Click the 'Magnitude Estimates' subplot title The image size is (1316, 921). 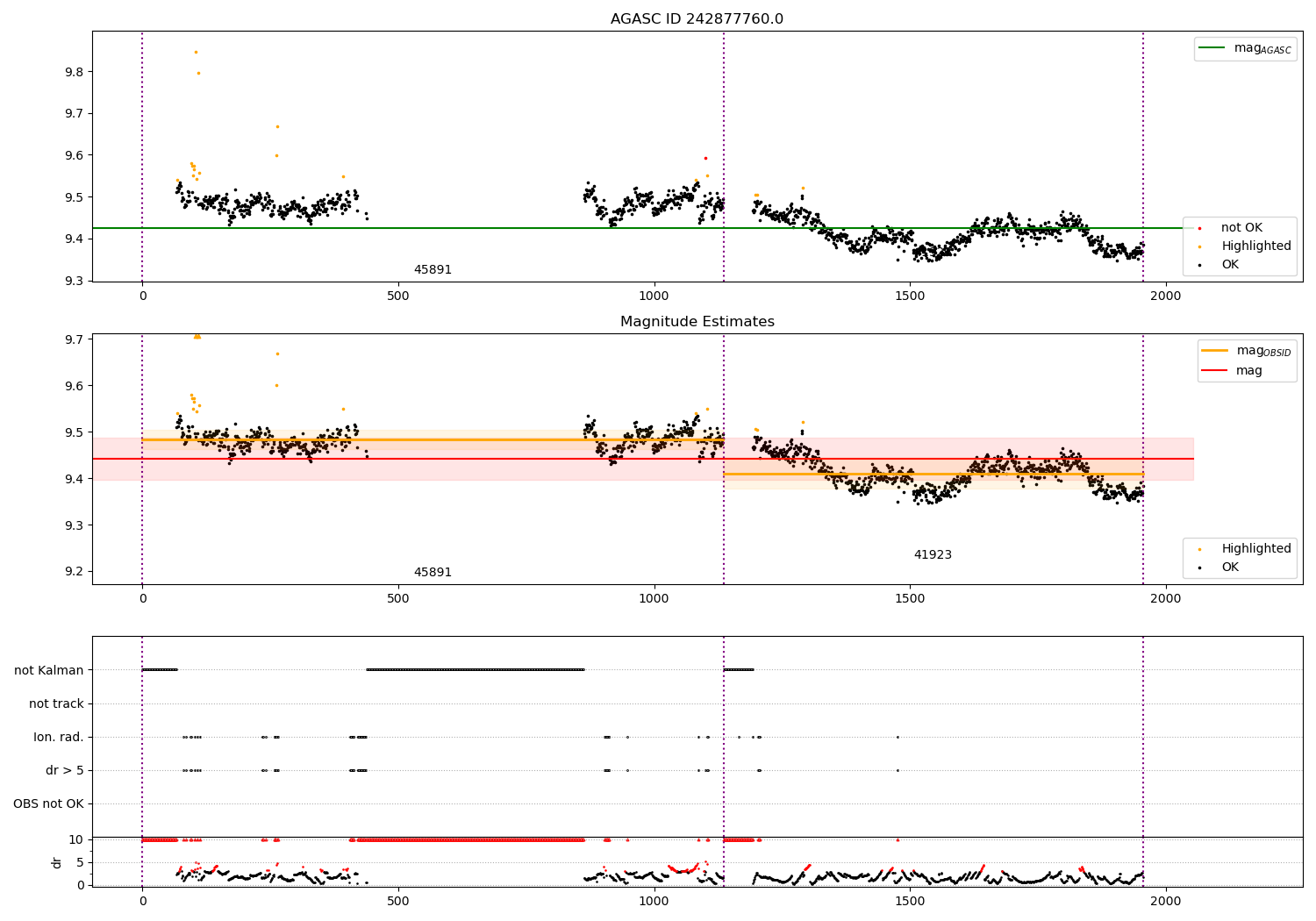697,322
